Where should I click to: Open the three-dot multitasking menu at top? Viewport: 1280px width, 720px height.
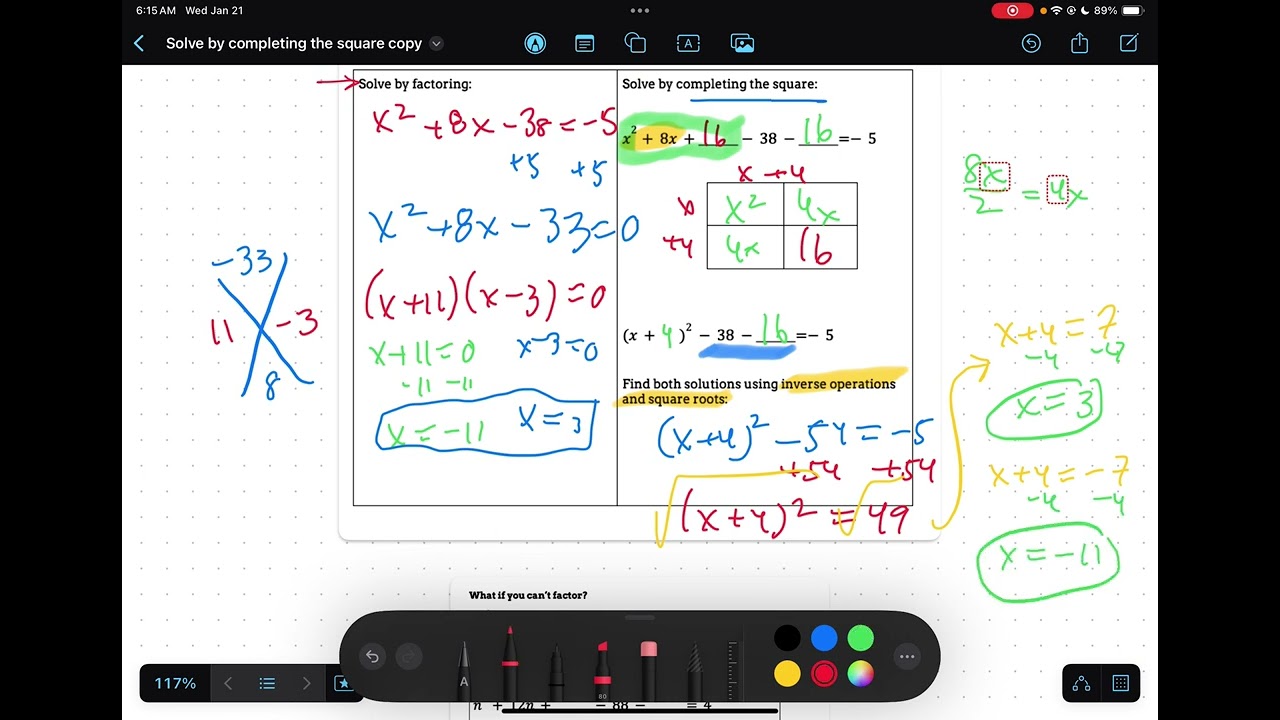coord(640,10)
